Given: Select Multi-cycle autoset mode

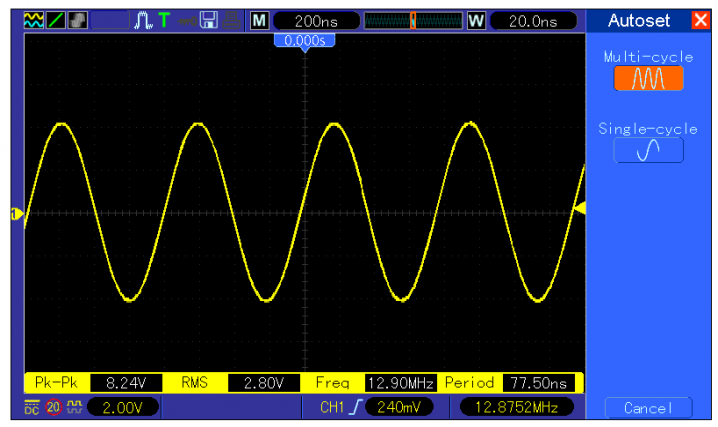Looking at the screenshot, I should click(648, 78).
